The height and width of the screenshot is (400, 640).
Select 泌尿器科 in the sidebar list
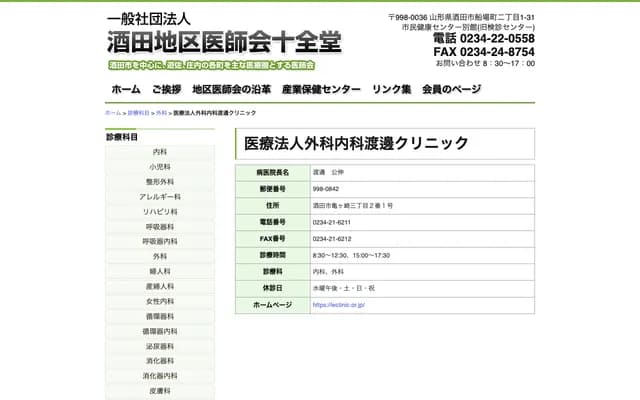pos(160,346)
